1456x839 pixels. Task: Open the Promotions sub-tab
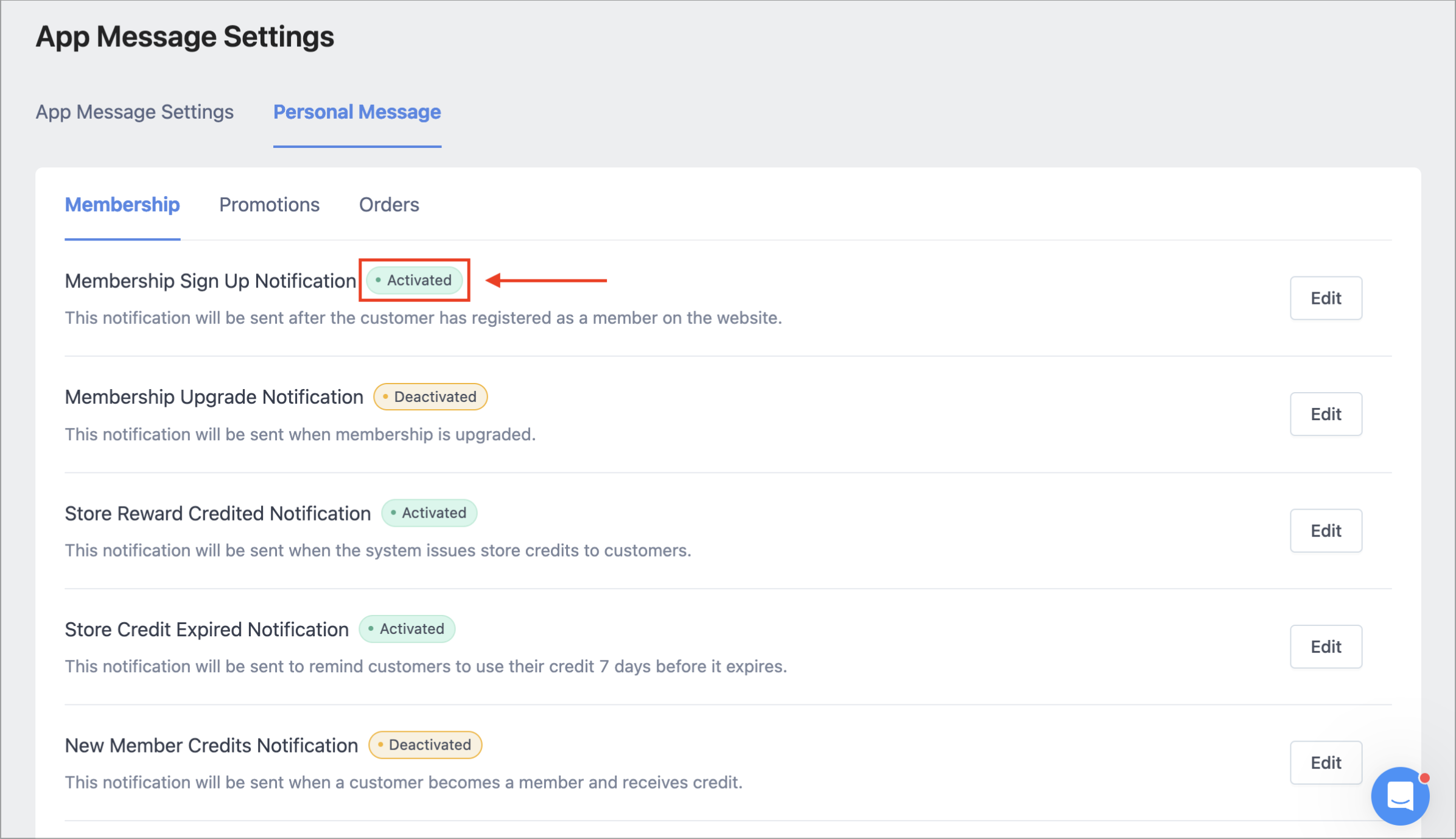[x=269, y=205]
